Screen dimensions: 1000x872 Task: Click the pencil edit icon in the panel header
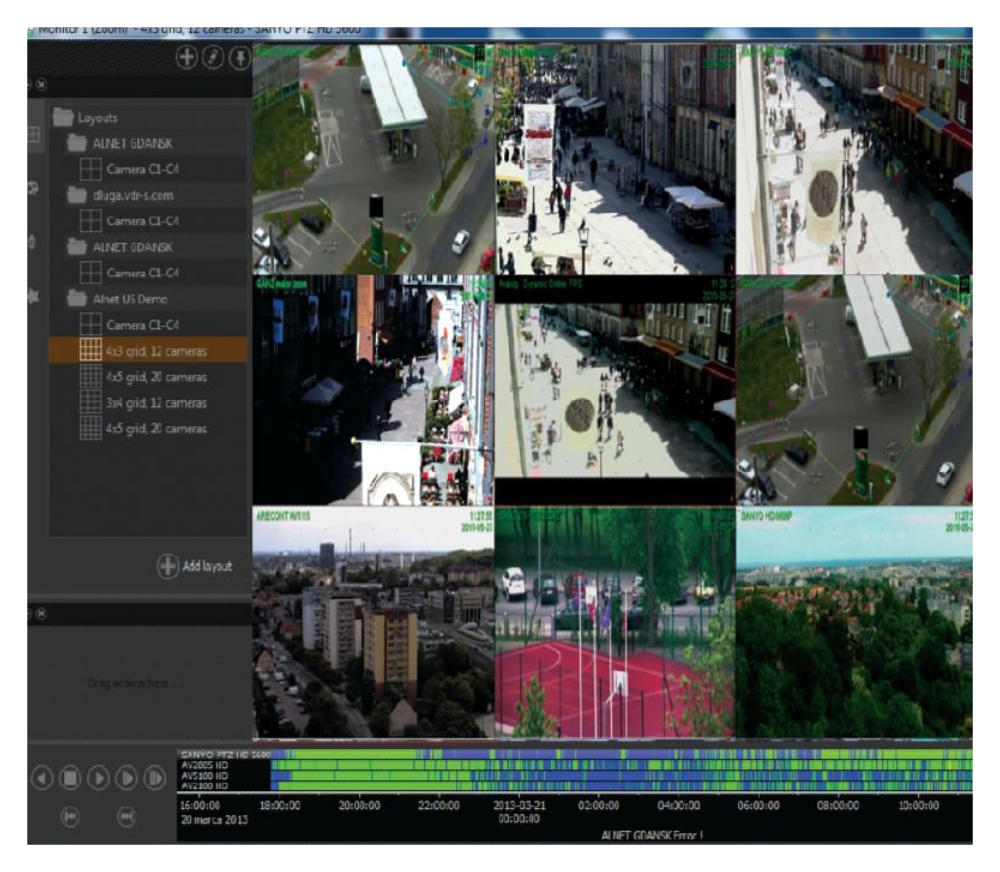click(213, 57)
